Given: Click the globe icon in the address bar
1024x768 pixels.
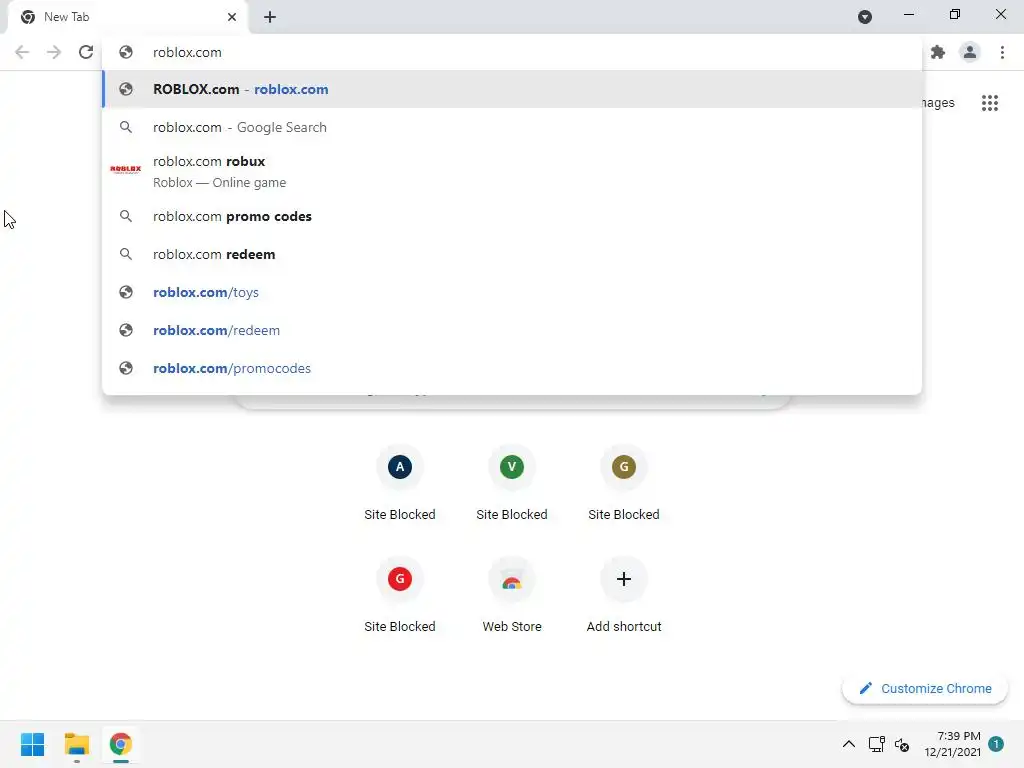Looking at the screenshot, I should pyautogui.click(x=126, y=52).
